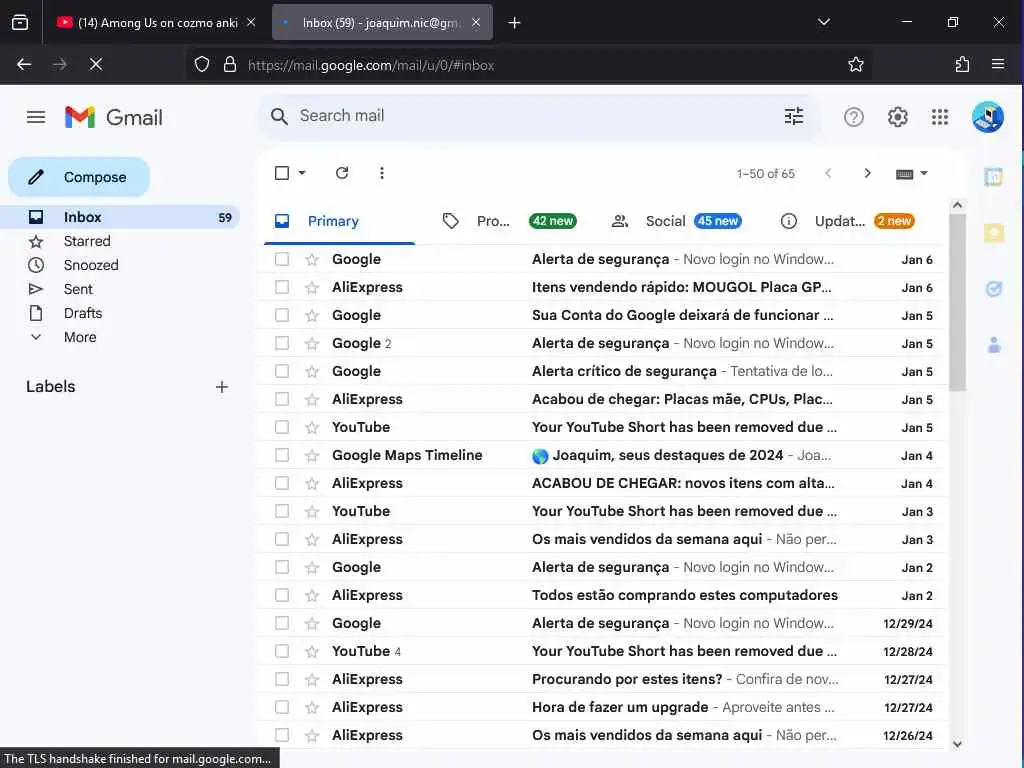Check the Jan 6 Google security alert email

tap(282, 259)
